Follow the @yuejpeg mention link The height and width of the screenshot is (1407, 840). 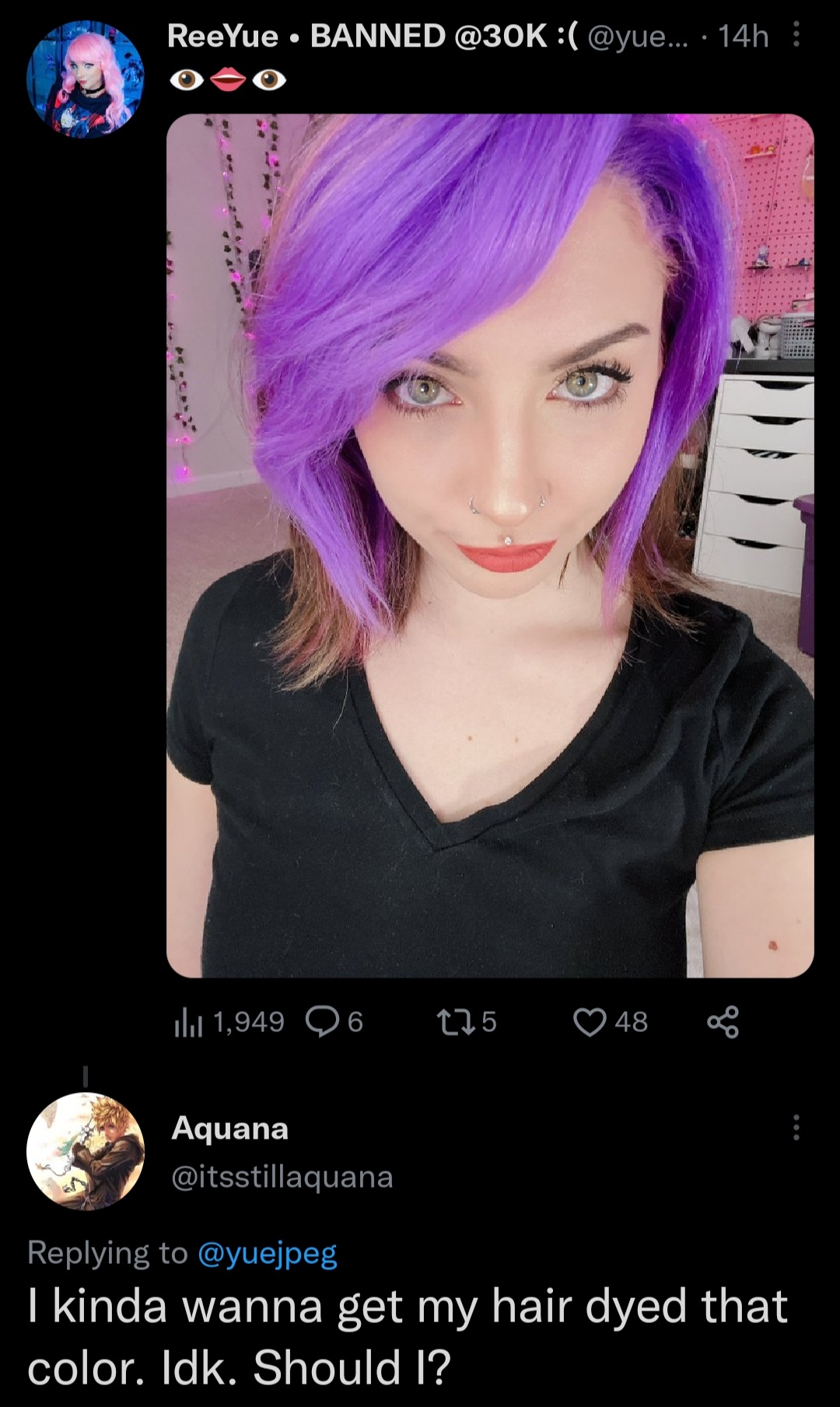(x=268, y=1253)
